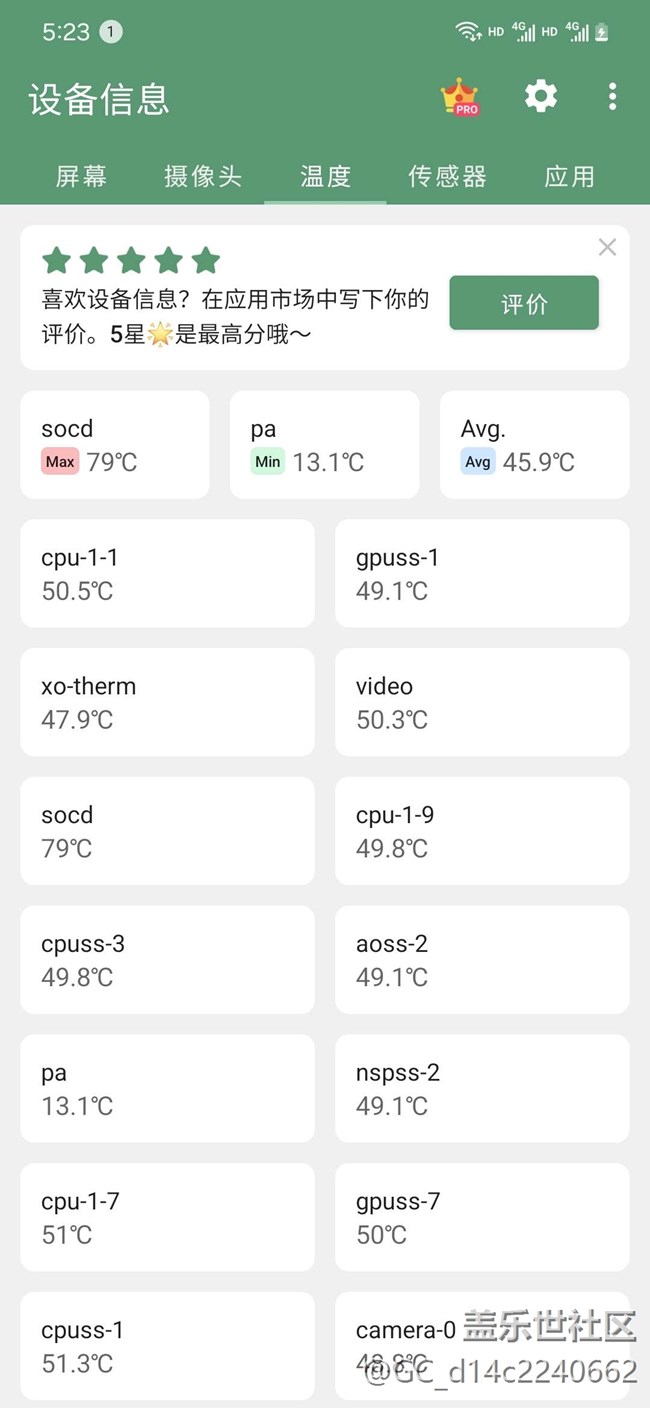
Task: Switch to the 屏幕 tab
Action: [81, 177]
